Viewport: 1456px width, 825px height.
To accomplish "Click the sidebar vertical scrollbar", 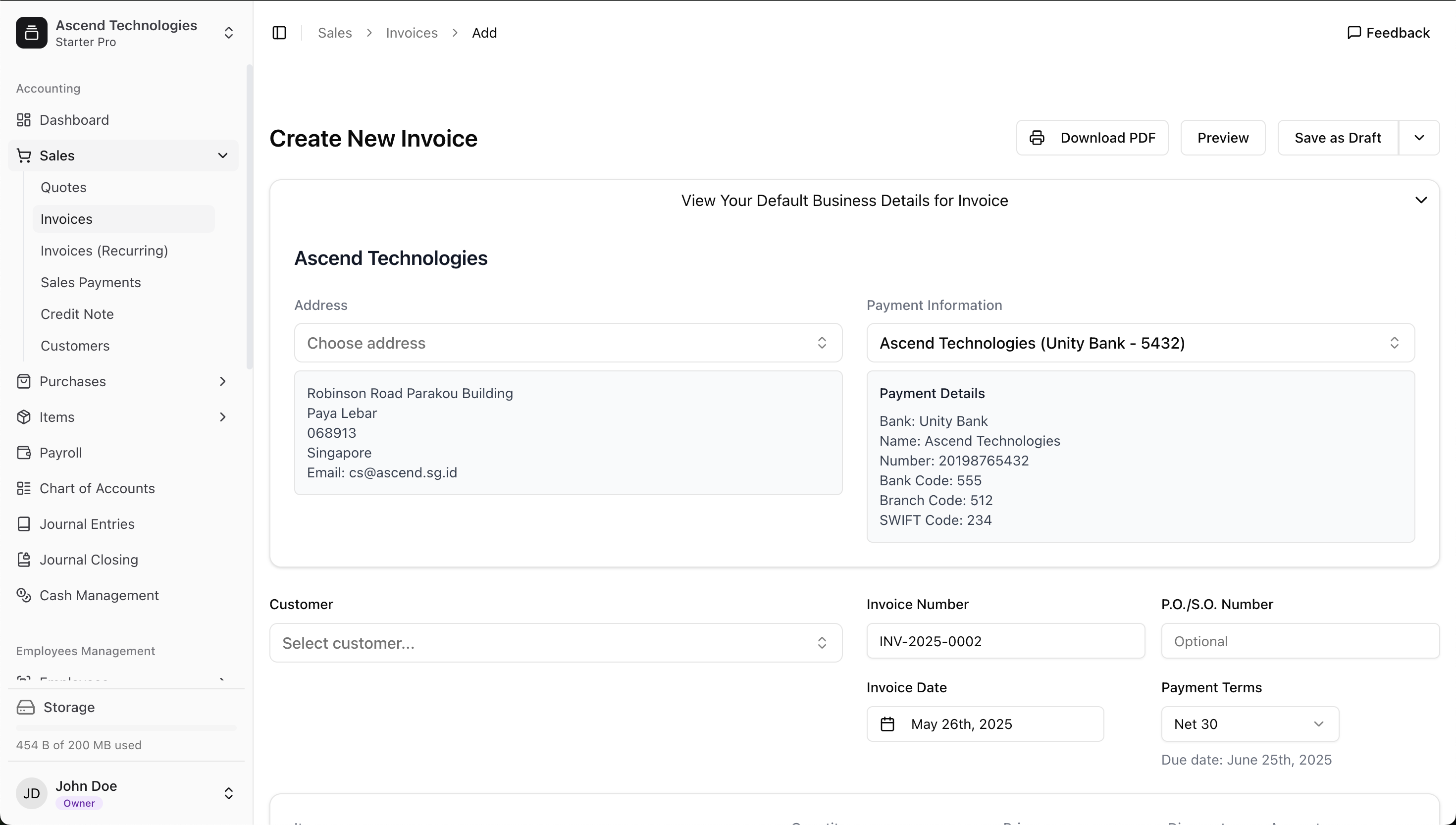I will (249, 216).
